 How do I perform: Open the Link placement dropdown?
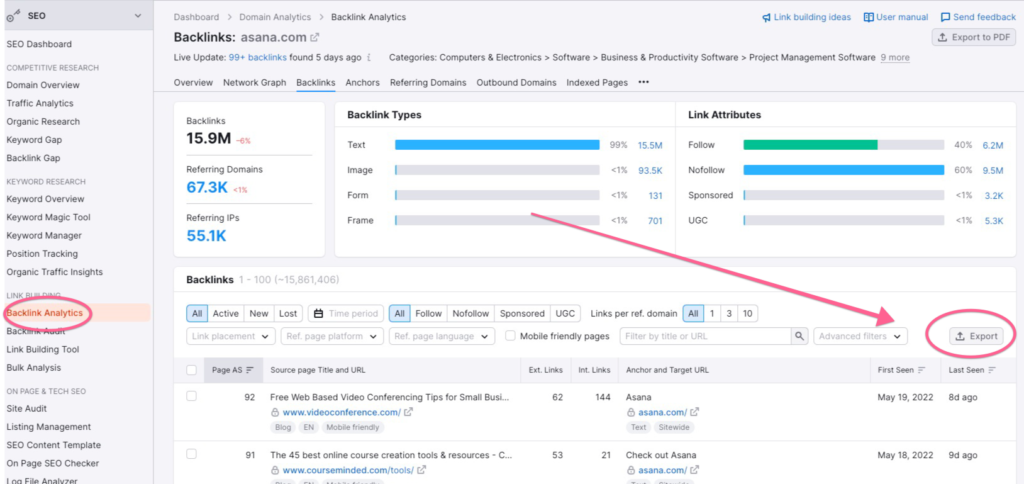click(231, 336)
